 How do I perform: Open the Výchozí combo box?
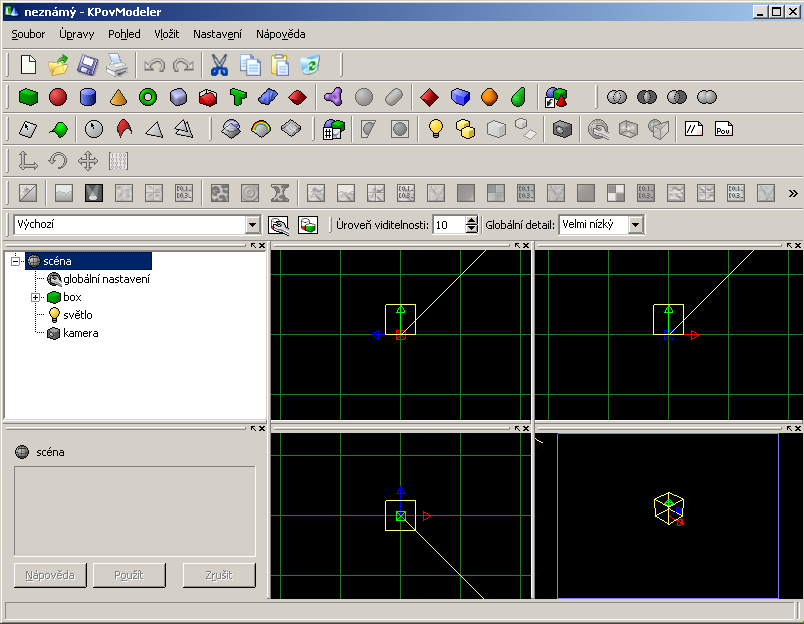tap(252, 225)
